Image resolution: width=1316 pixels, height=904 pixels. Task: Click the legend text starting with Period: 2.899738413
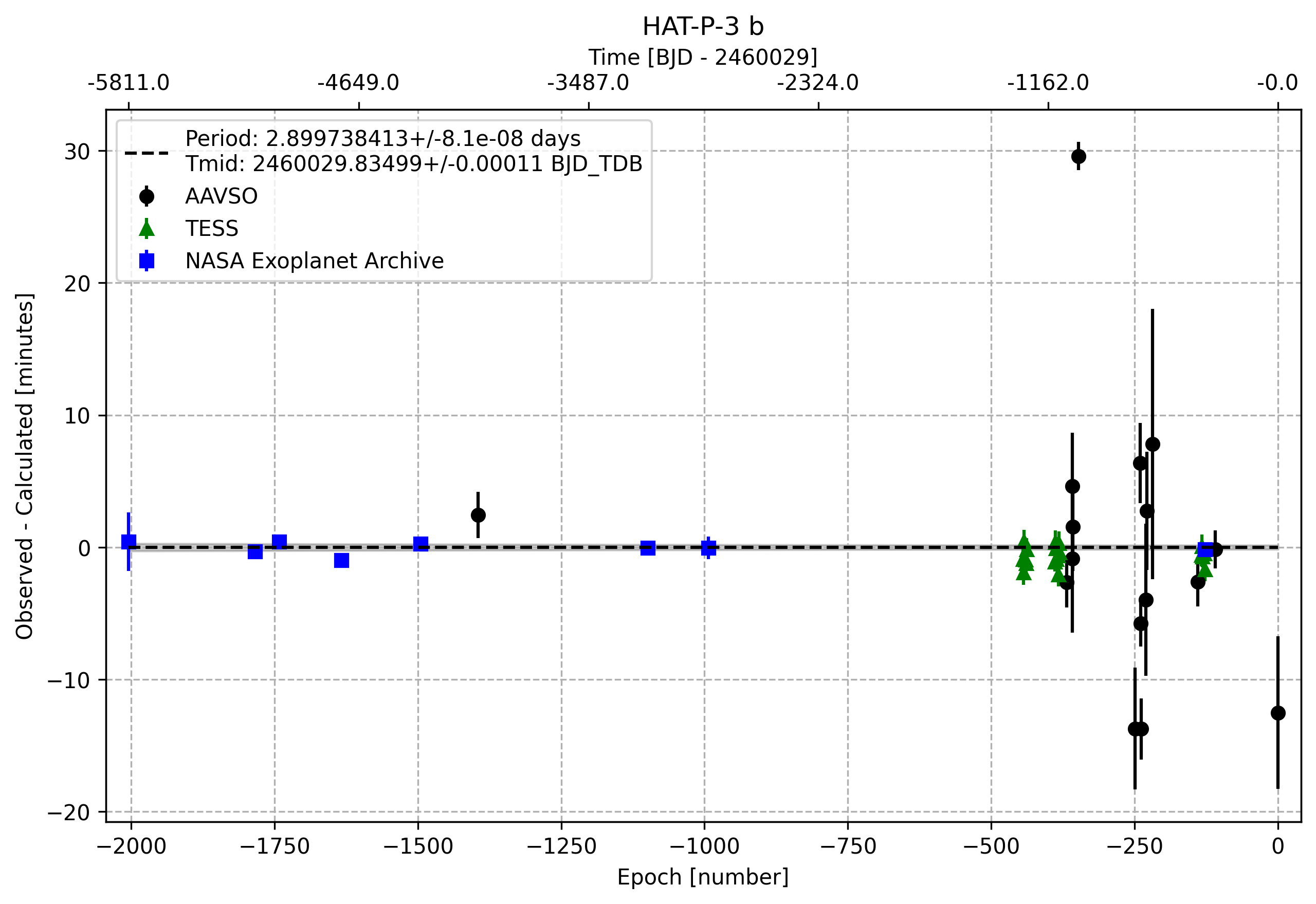pos(383,139)
